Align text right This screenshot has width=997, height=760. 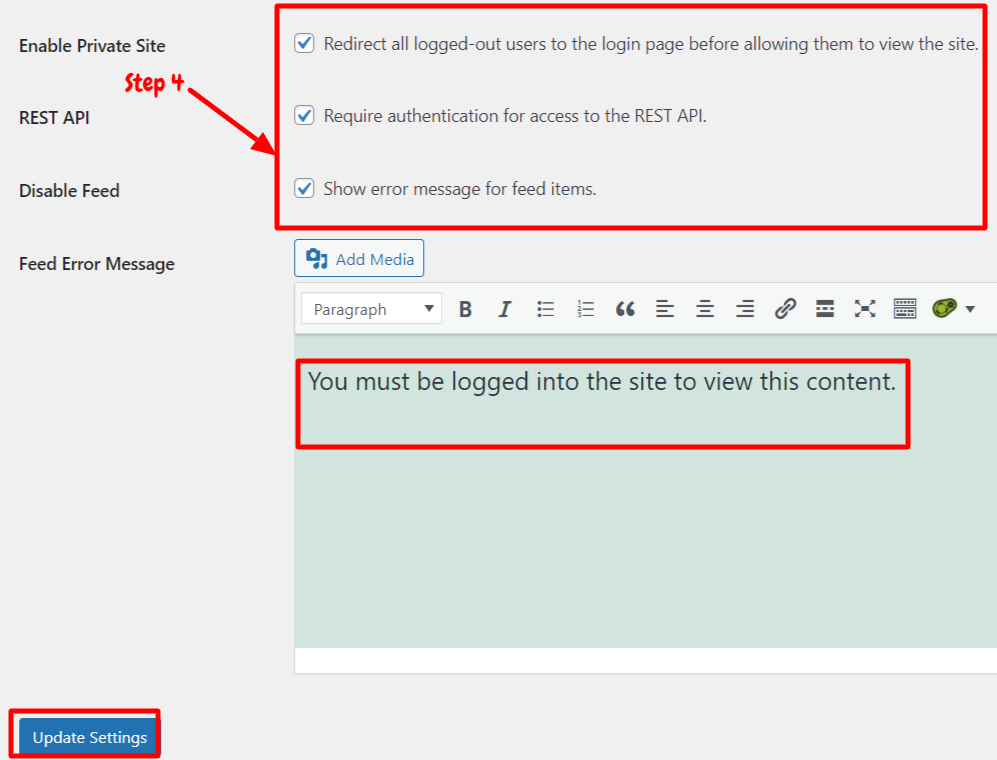tap(745, 309)
